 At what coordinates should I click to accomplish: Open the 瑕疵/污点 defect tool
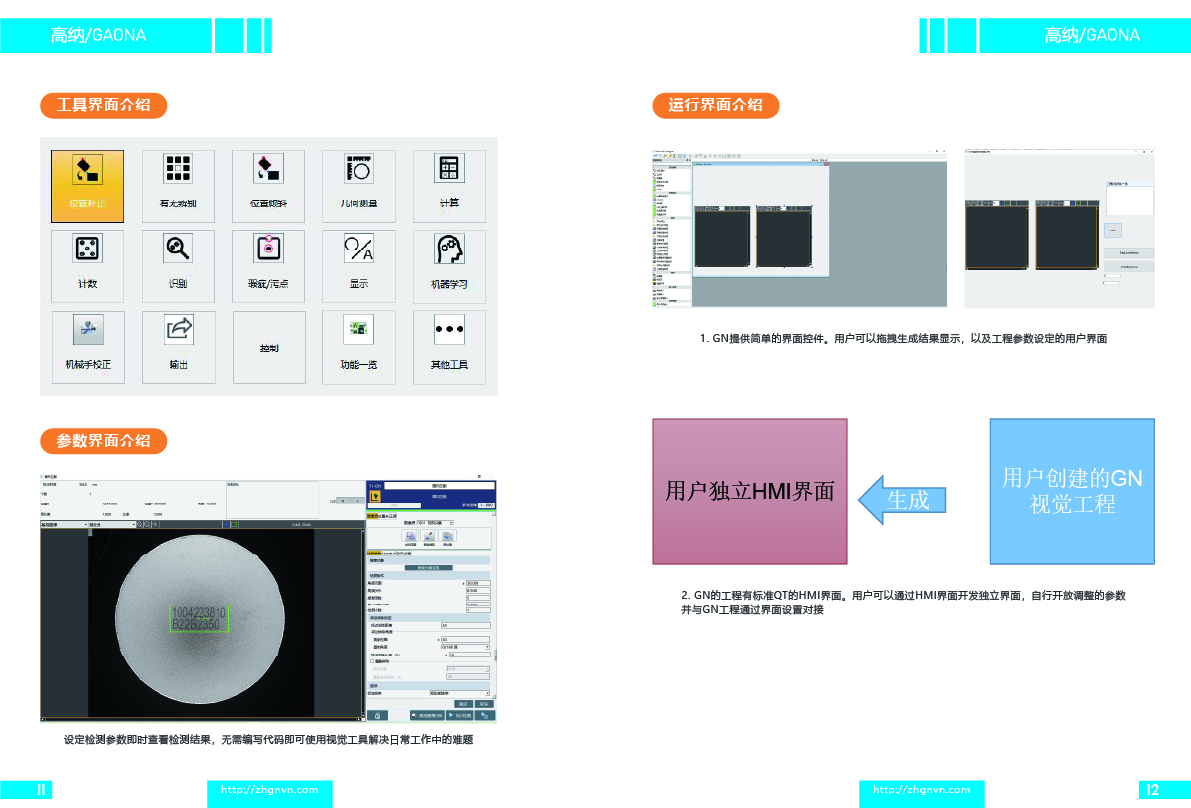coord(268,267)
